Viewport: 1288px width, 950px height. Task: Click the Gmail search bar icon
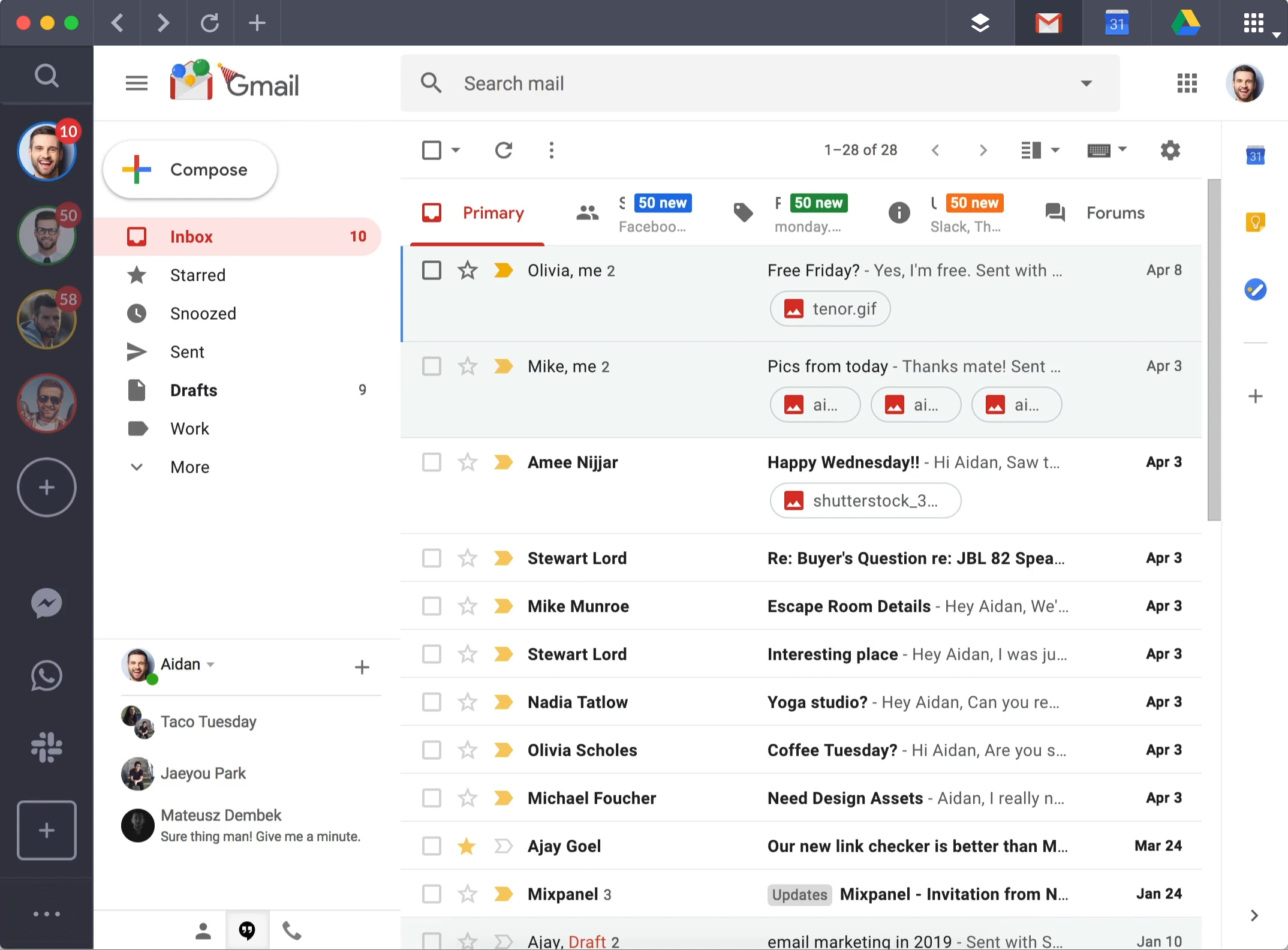pos(432,83)
